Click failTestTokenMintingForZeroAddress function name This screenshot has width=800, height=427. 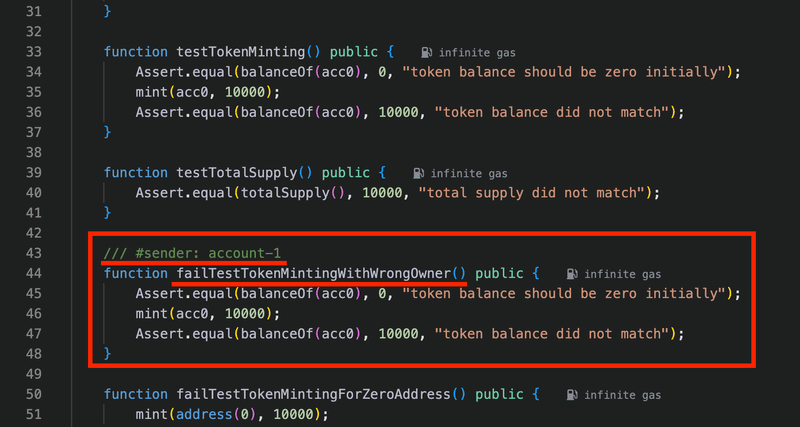pyautogui.click(x=313, y=394)
